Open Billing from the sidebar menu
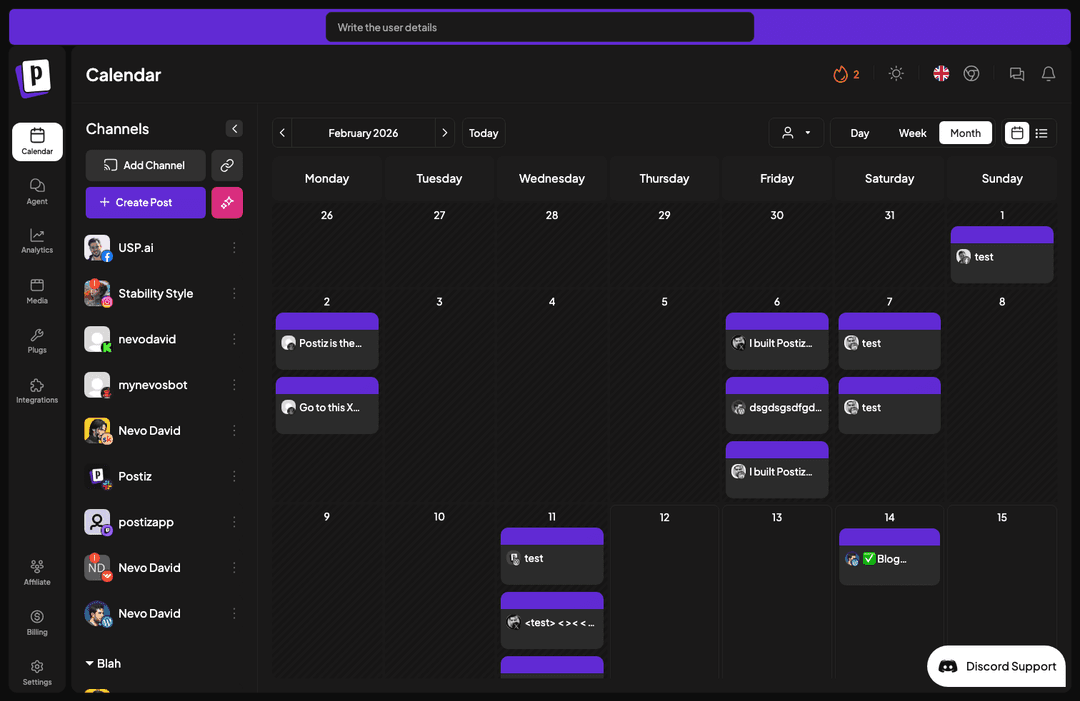Viewport: 1080px width, 701px height. [36, 623]
